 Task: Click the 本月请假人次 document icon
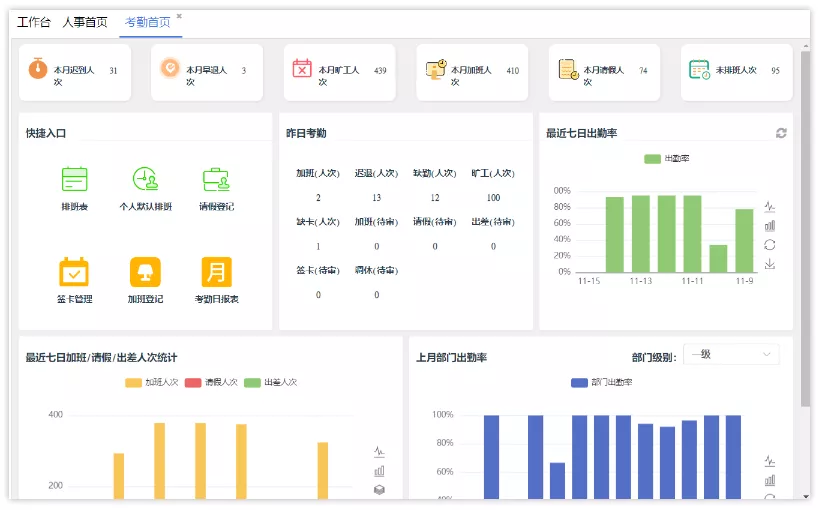pyautogui.click(x=568, y=69)
